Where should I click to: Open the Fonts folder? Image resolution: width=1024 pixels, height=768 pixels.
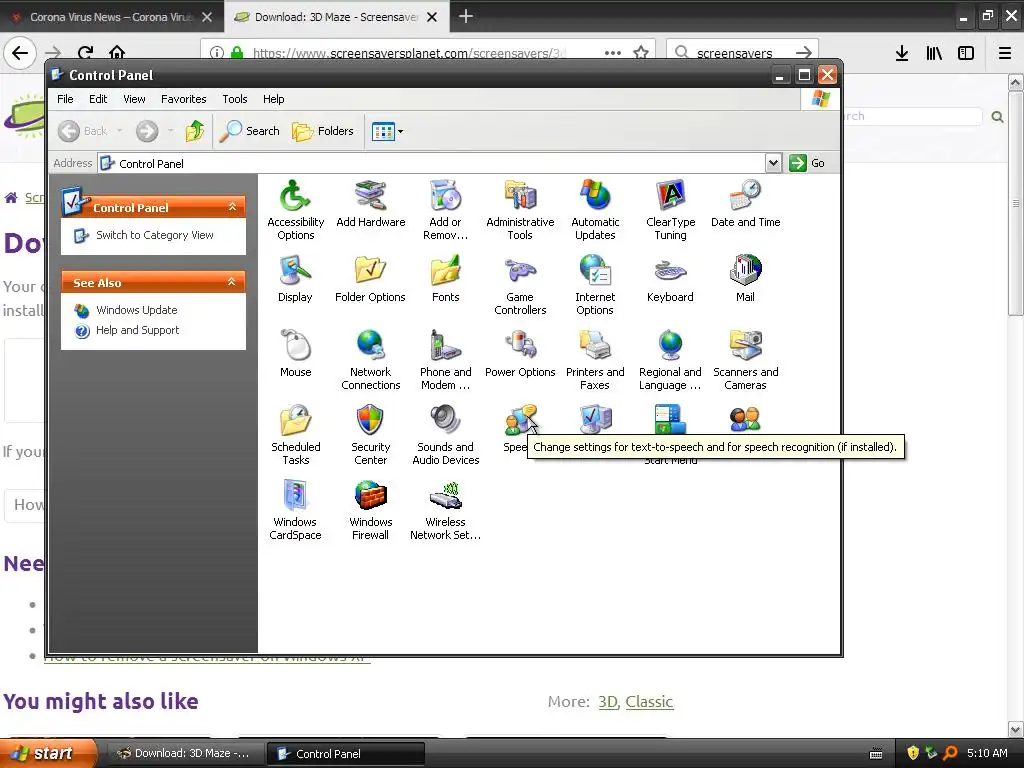[x=445, y=278]
